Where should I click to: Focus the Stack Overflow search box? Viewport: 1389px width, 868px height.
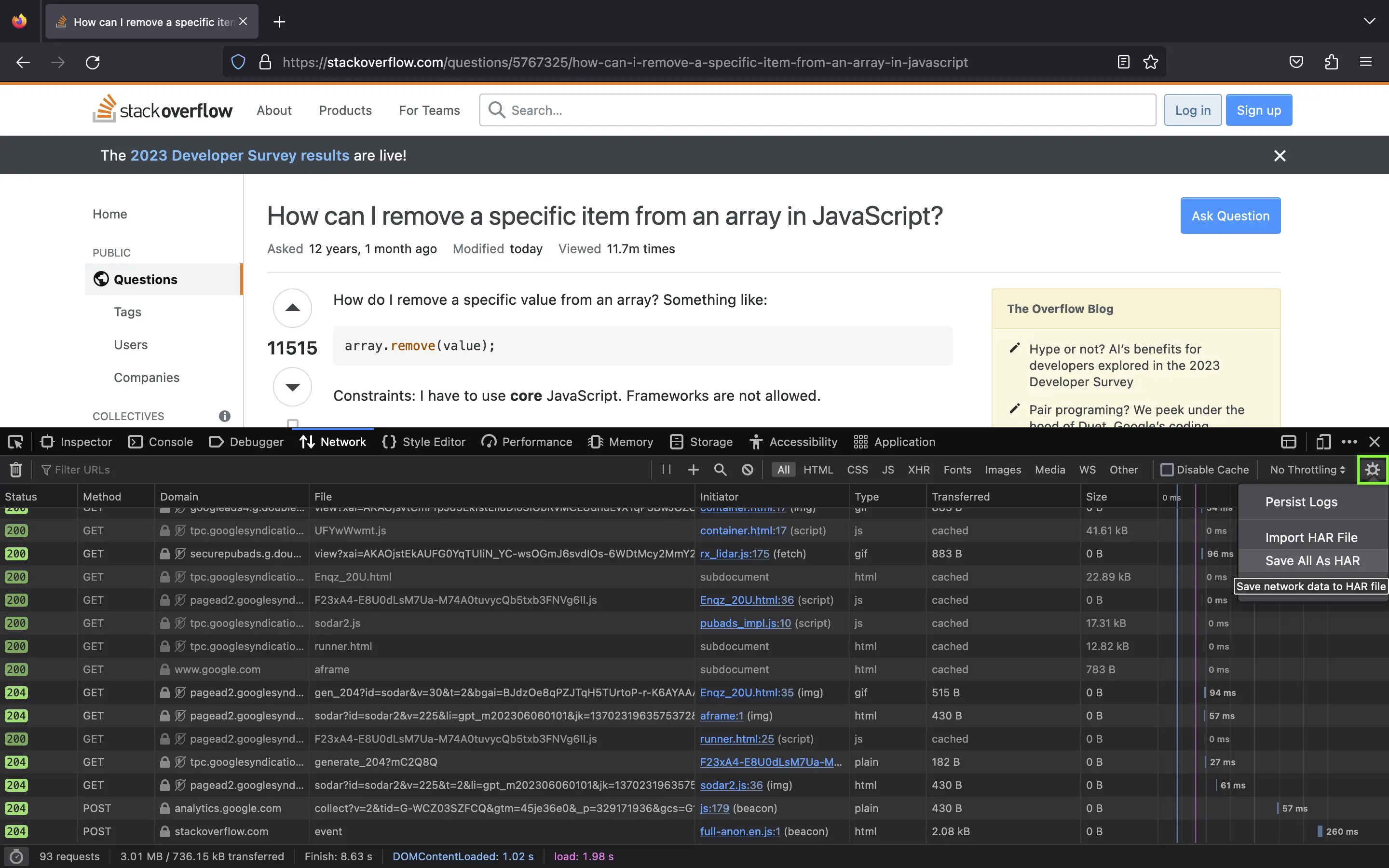click(x=817, y=110)
